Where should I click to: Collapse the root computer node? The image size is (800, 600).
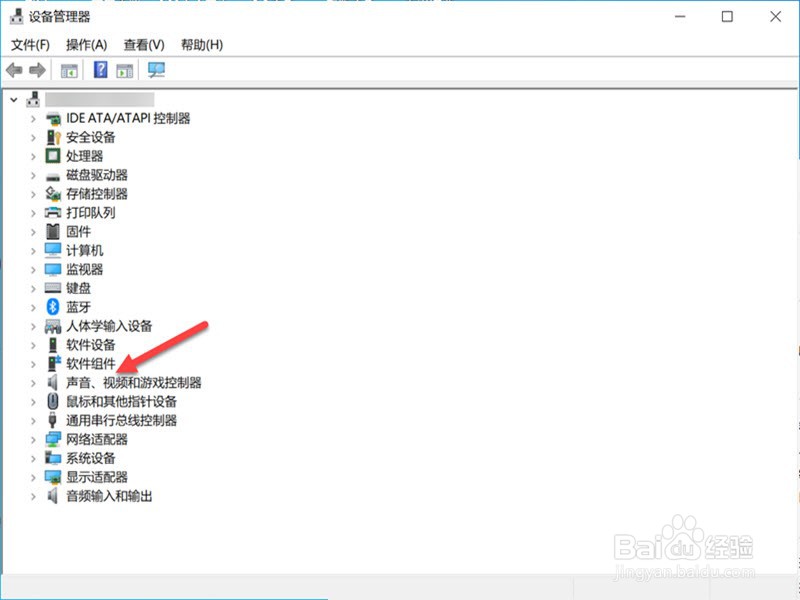14,100
